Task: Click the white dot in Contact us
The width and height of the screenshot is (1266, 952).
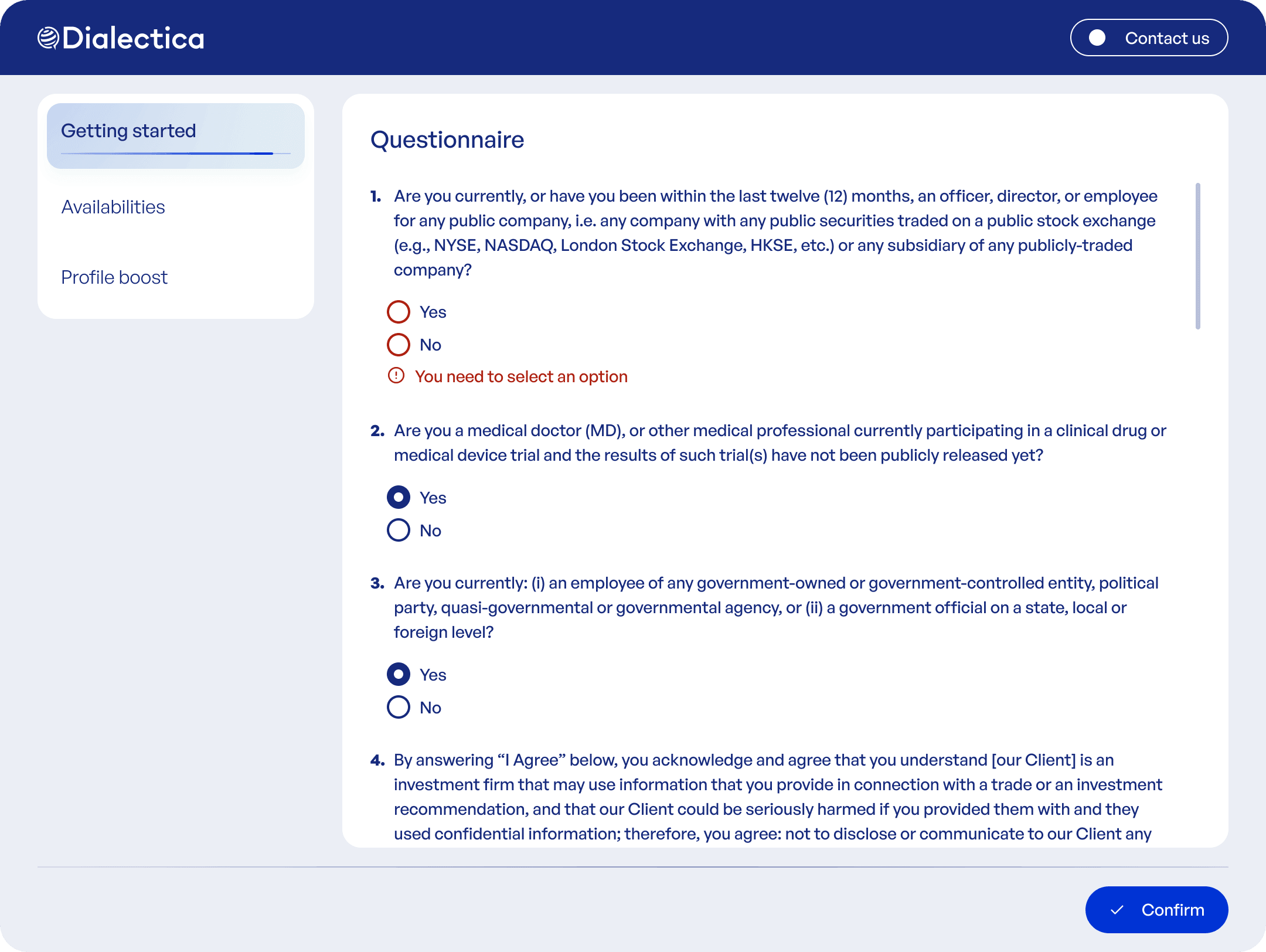Action: [1097, 38]
